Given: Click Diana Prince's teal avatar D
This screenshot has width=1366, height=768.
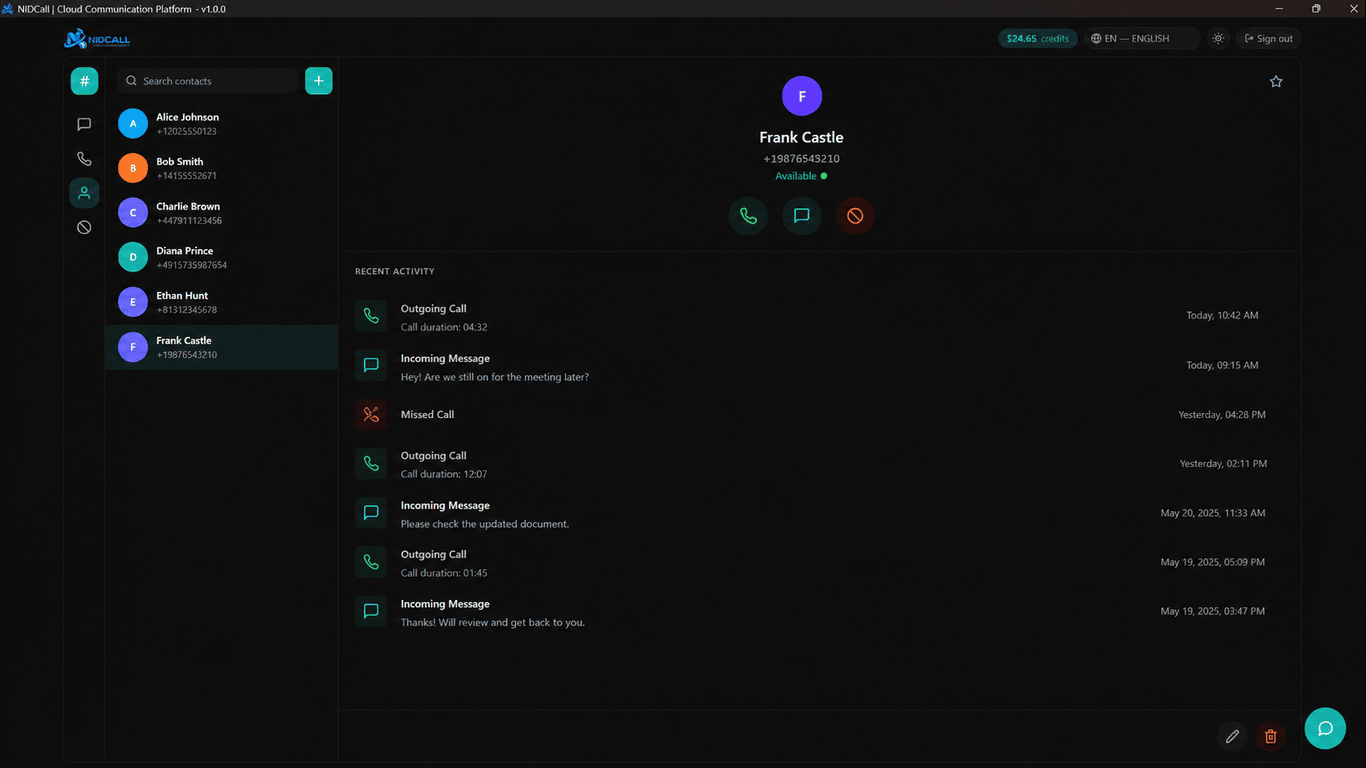Looking at the screenshot, I should (133, 258).
